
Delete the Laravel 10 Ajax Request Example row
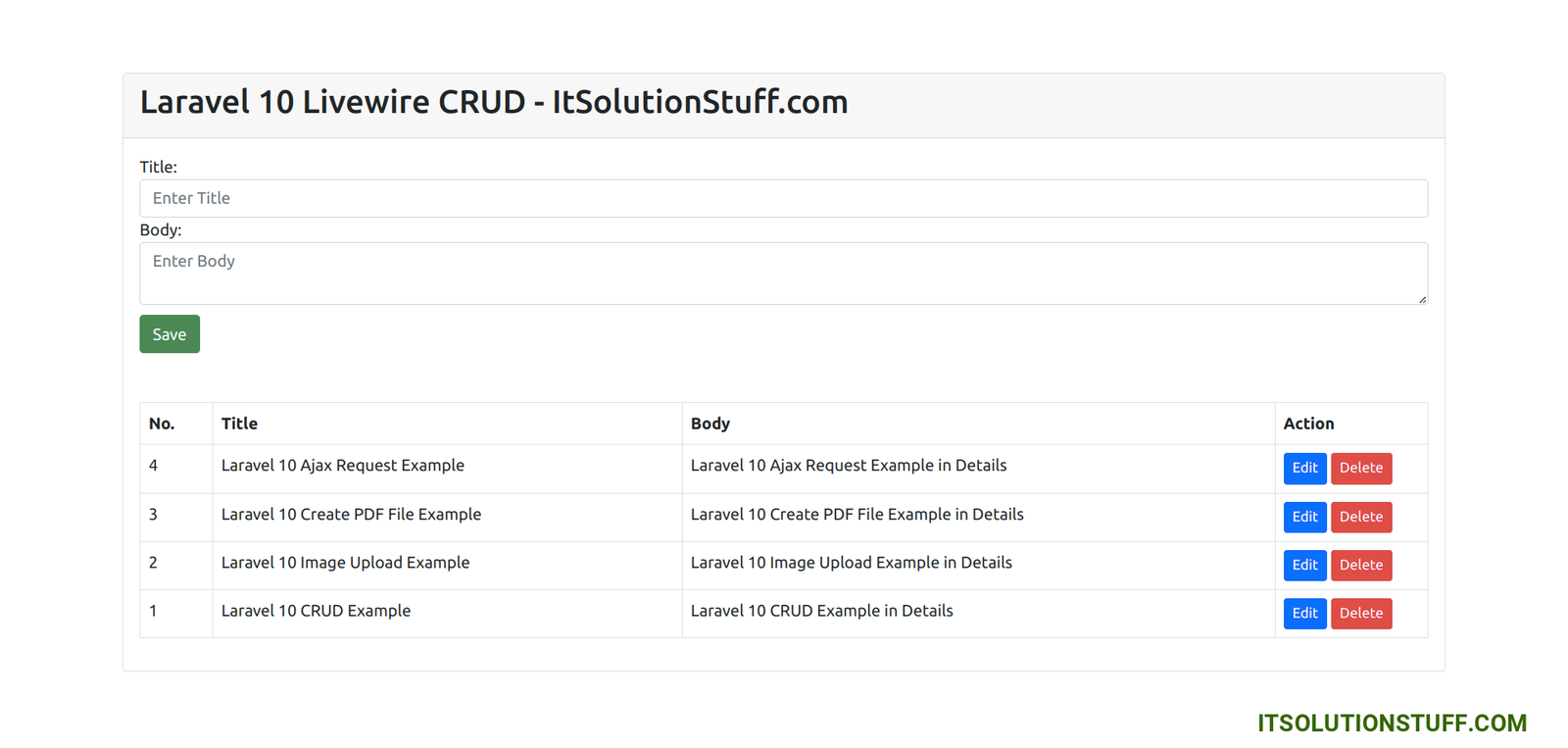click(x=1360, y=469)
